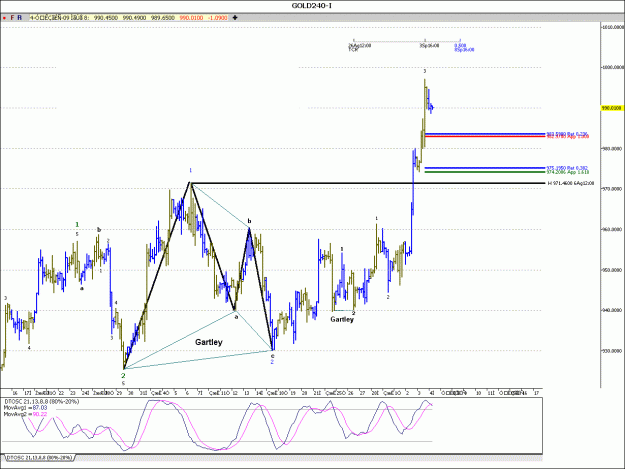
Task: Click the large Gartley pattern label
Action: point(209,342)
